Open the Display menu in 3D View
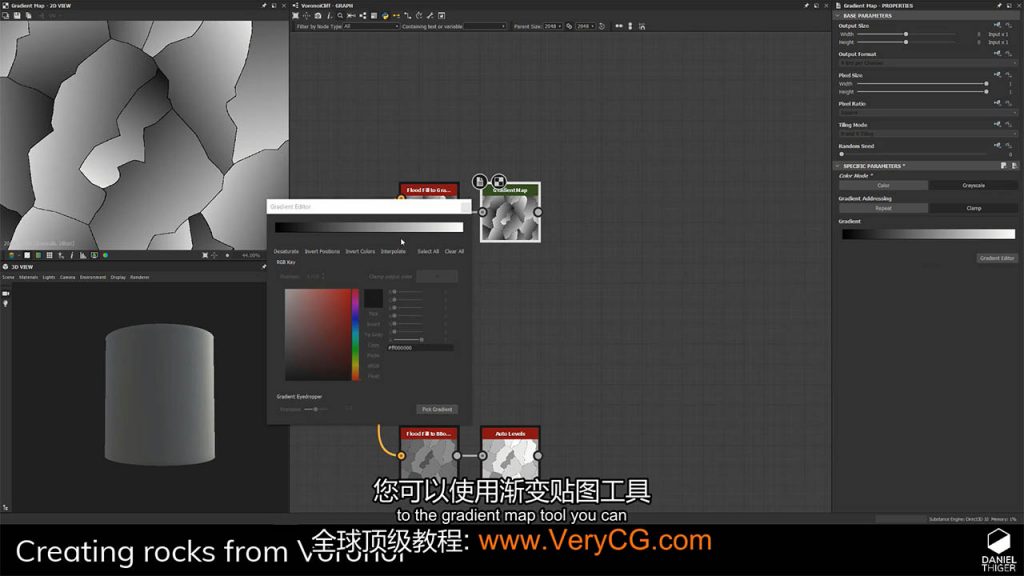Image resolution: width=1024 pixels, height=576 pixels. (118, 277)
